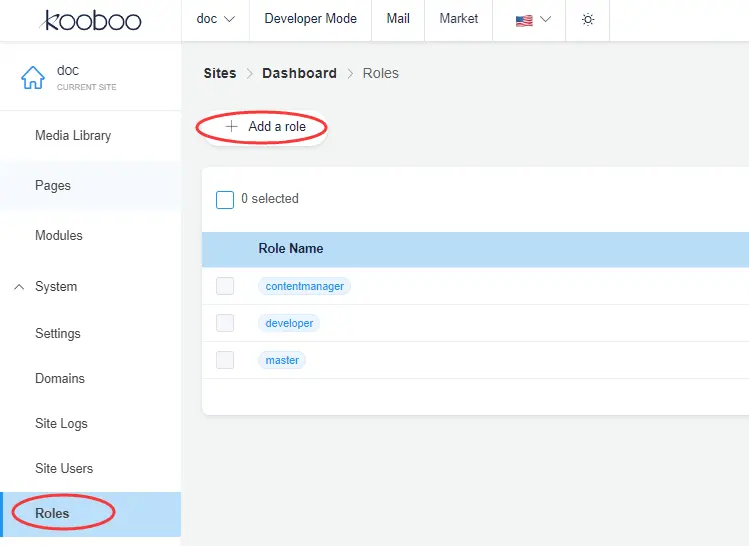Open Media Library in sidebar
The width and height of the screenshot is (749, 546).
(x=73, y=135)
